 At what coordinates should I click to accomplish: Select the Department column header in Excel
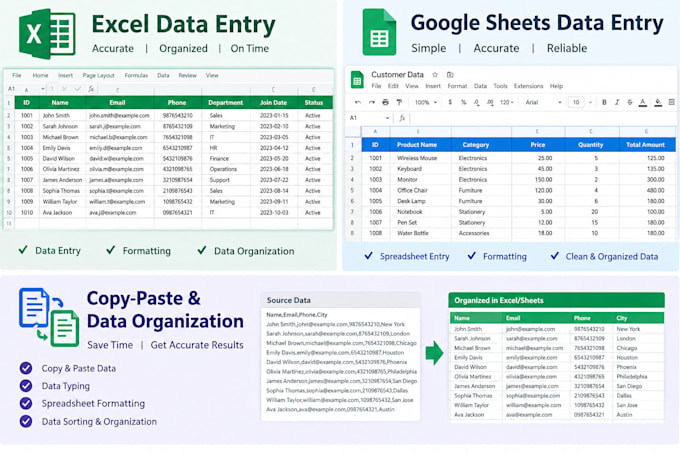(226, 103)
